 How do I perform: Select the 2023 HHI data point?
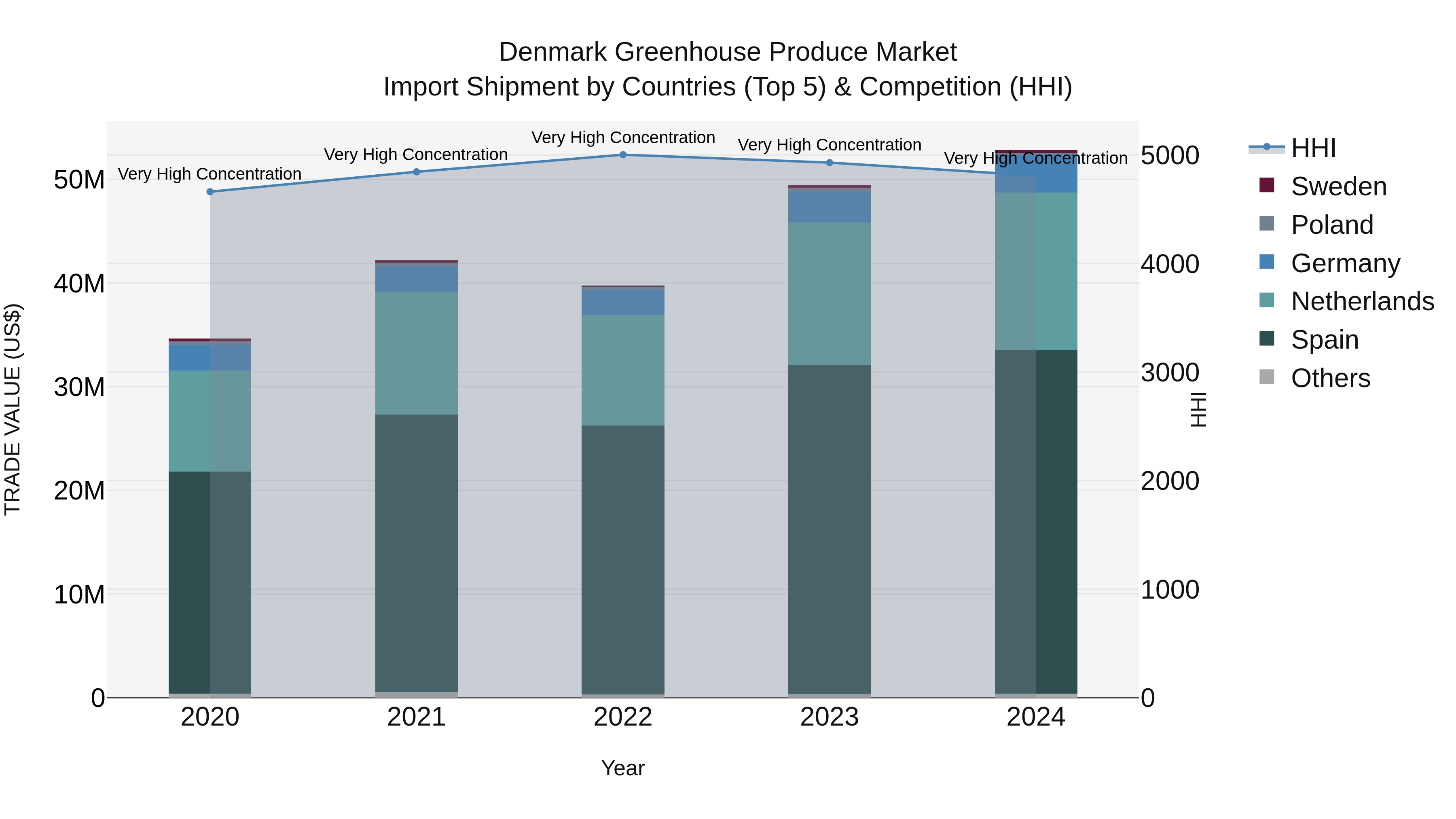tap(830, 163)
